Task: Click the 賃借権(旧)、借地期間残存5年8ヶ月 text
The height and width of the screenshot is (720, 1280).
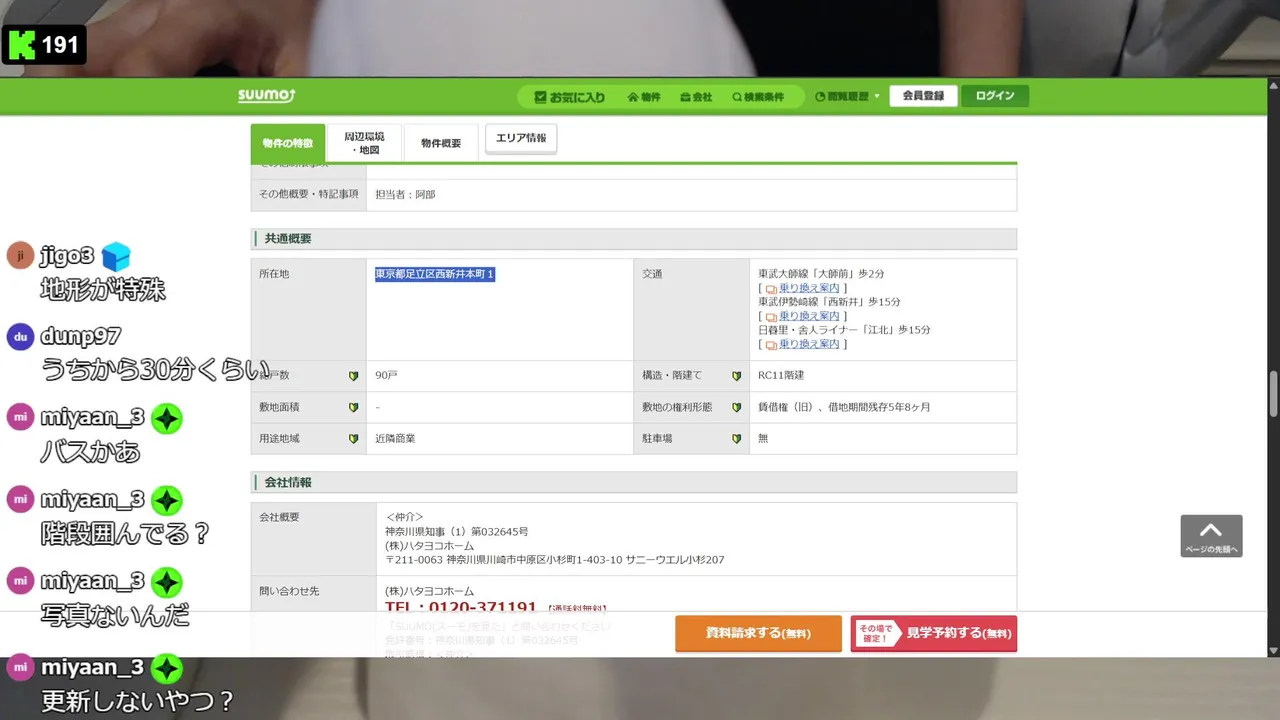Action: tap(845, 408)
